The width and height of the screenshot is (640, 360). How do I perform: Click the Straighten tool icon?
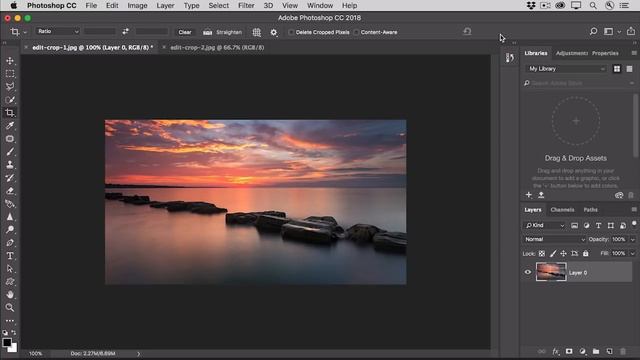[x=207, y=32]
